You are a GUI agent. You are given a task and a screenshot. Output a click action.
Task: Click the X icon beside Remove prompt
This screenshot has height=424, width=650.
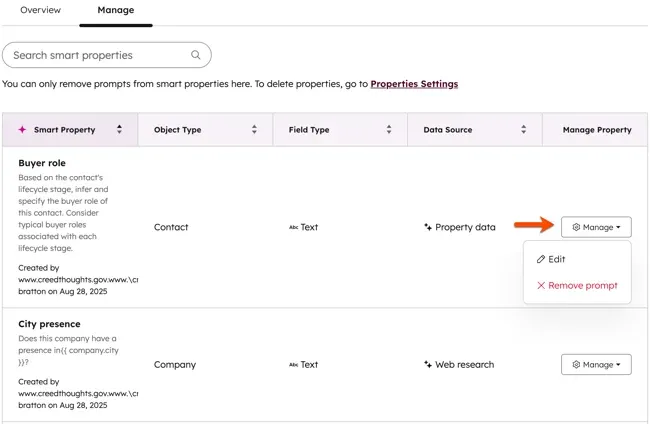coord(541,286)
